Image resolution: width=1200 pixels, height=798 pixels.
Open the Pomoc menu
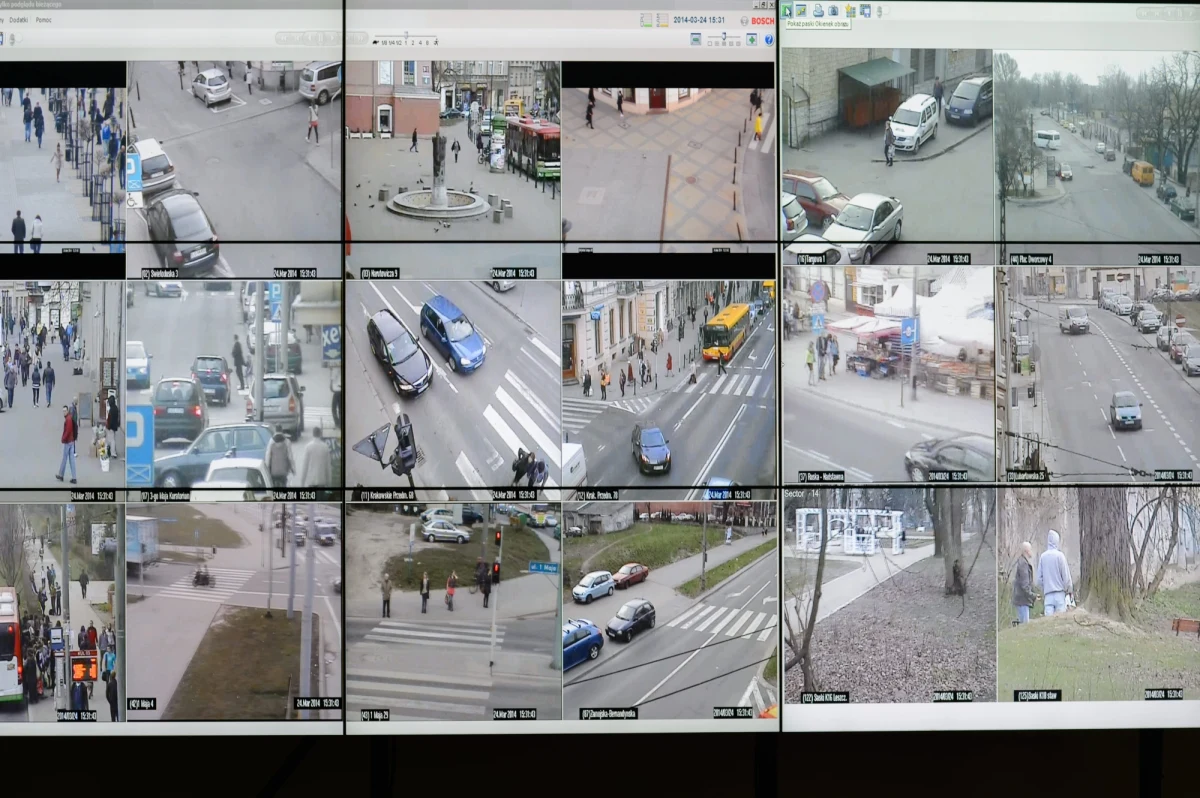pyautogui.click(x=43, y=20)
